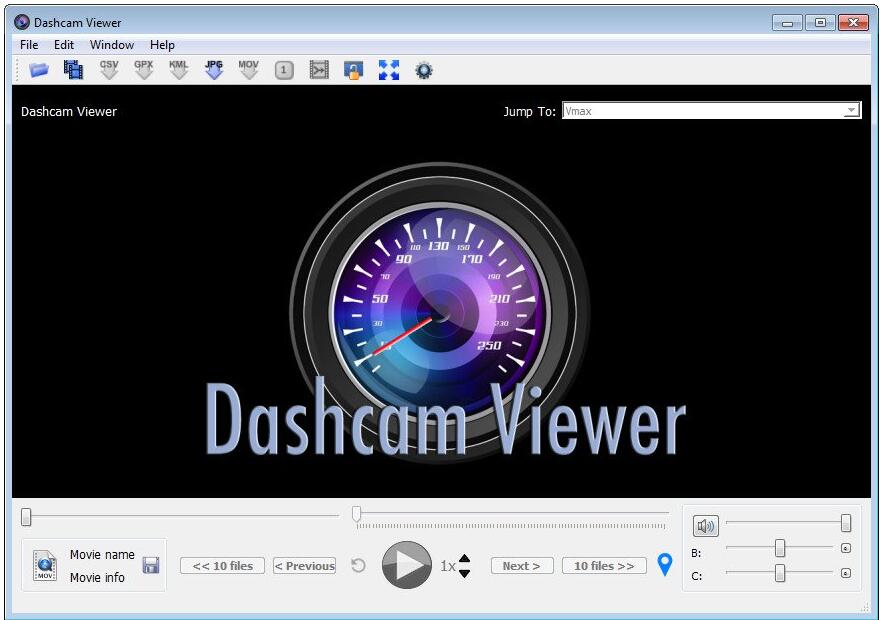Advance to the next file with Next >
This screenshot has height=620, width=880.
[x=522, y=566]
